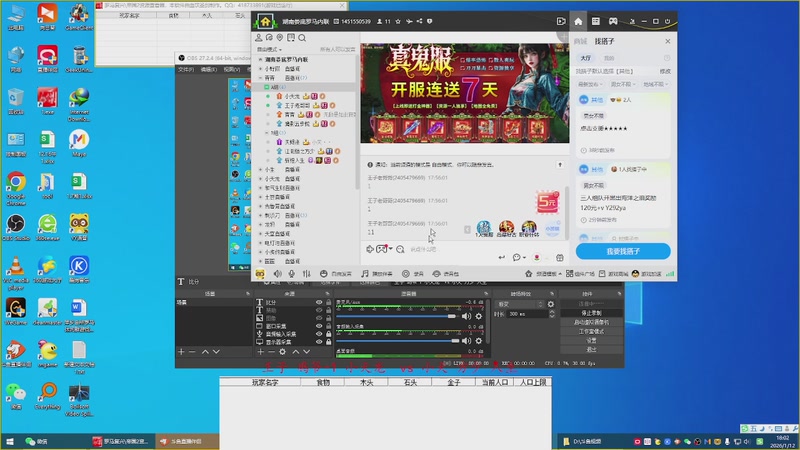Screen dimensions: 800x450
Task: Collapse the A组 sub-channel expander
Action: (x=267, y=87)
